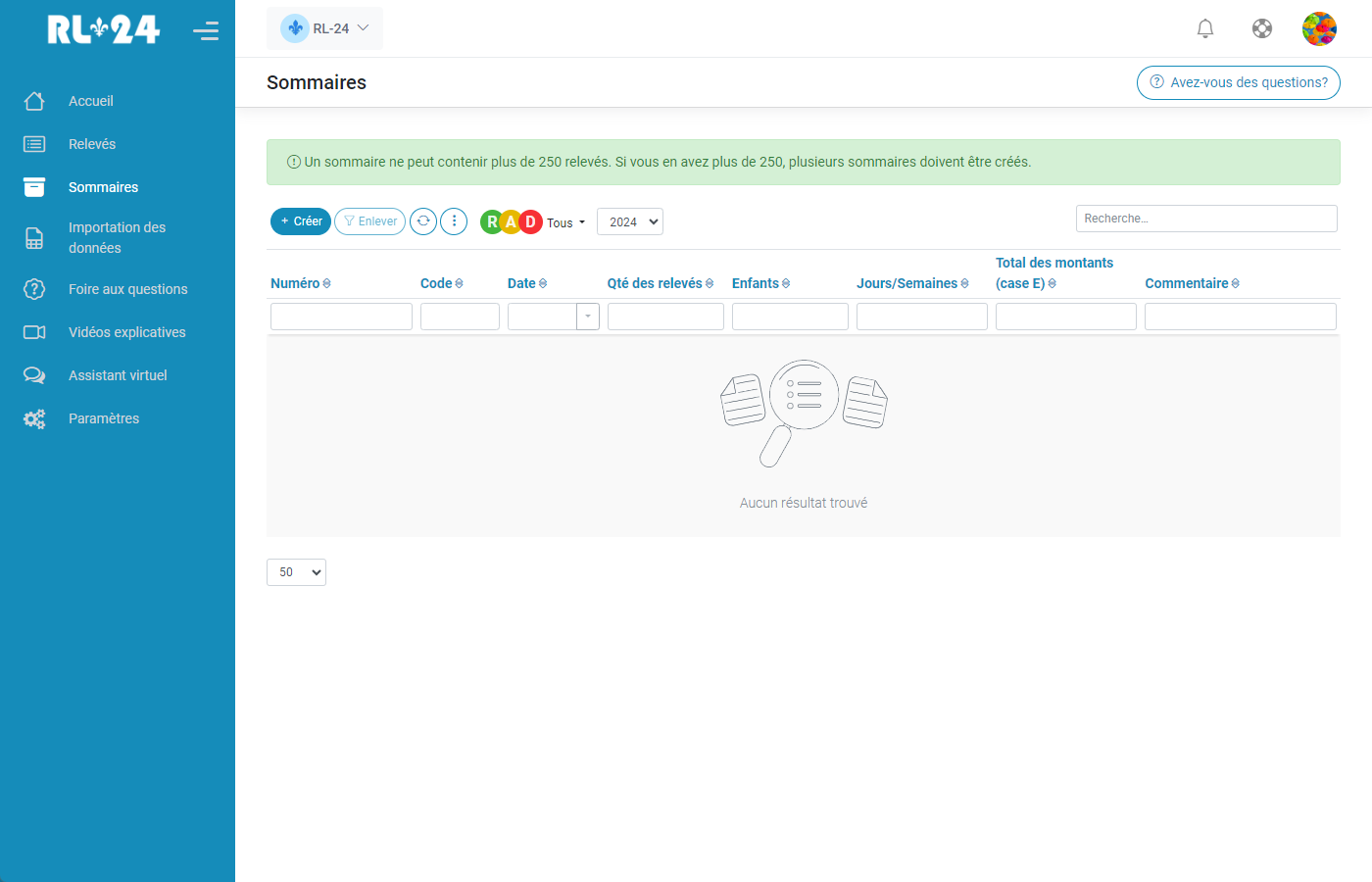Click the Recherche search field
This screenshot has width=1372, height=882.
(x=1205, y=219)
